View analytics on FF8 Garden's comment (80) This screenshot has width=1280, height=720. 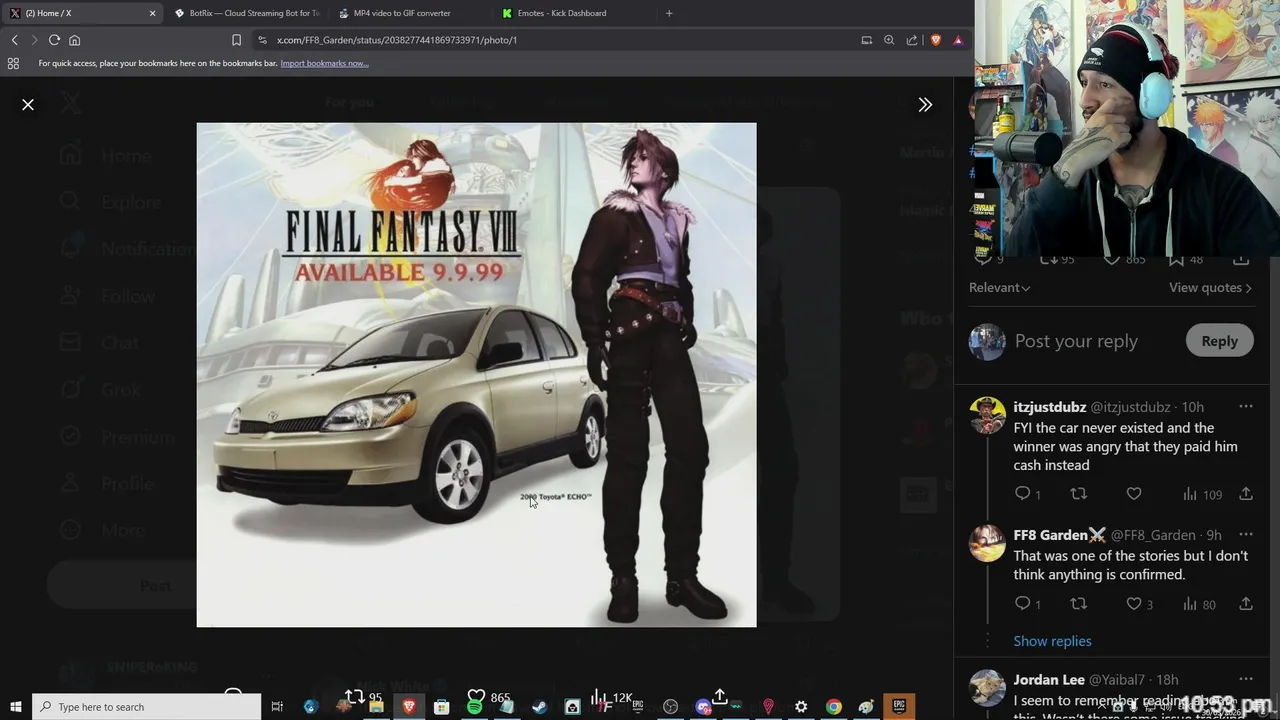[1199, 604]
